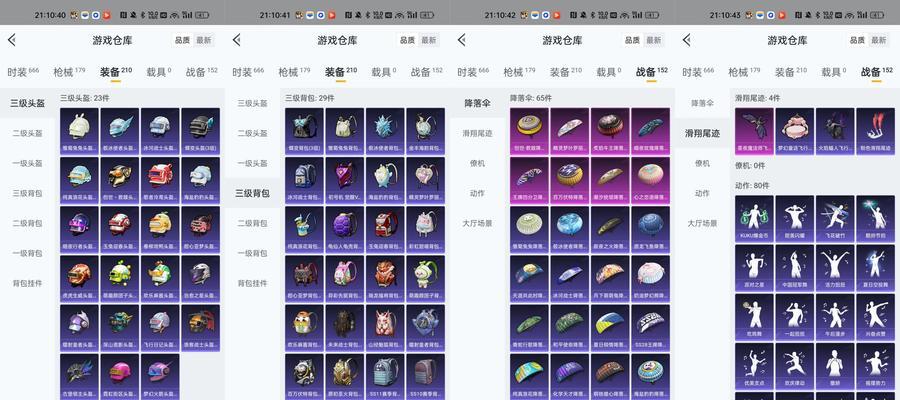Image resolution: width=900 pixels, height=400 pixels.
Task: Open the 冰河战士头盔 helmet item
Action: (x=160, y=131)
